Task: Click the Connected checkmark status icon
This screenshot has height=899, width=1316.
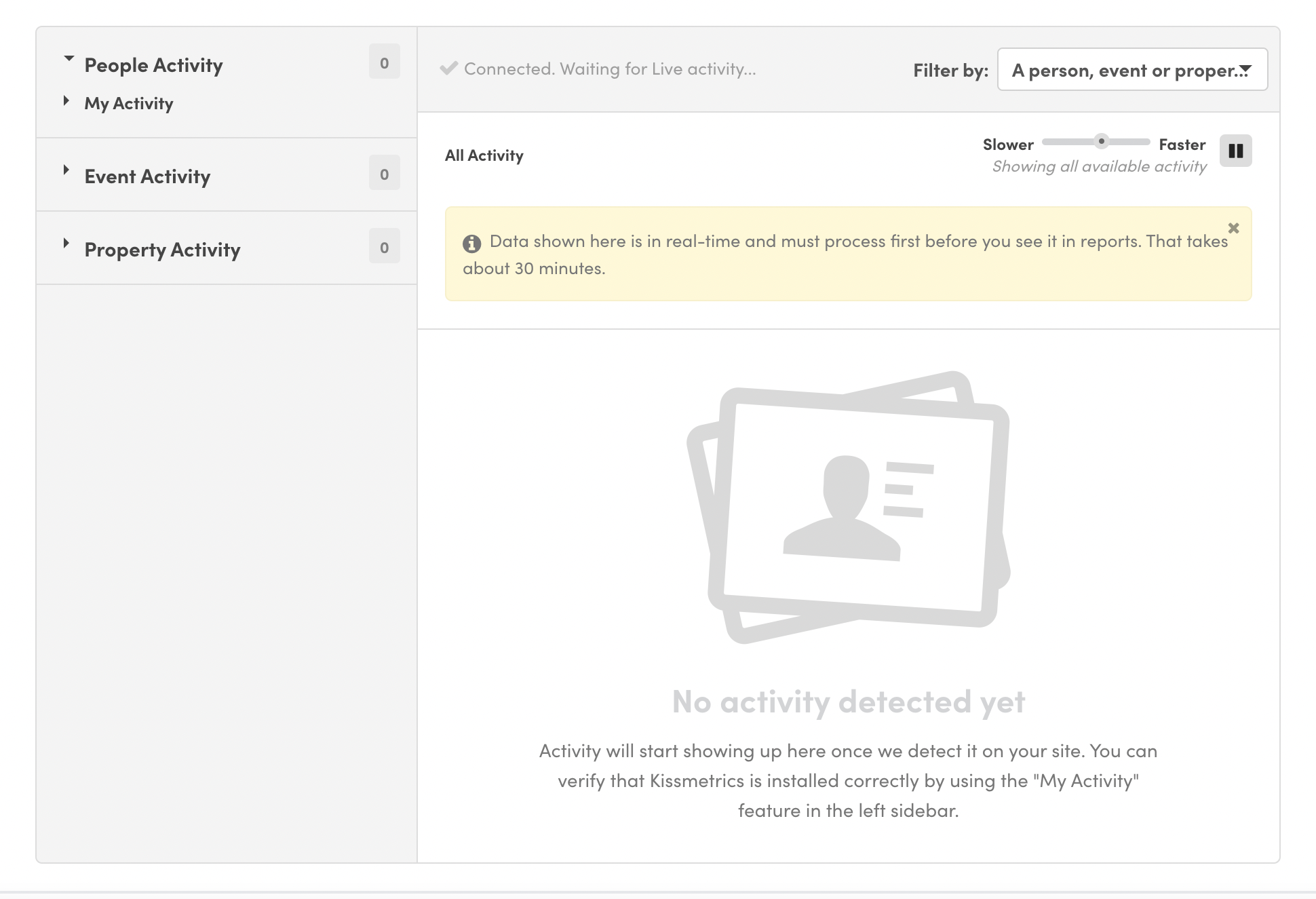Action: pyautogui.click(x=448, y=69)
